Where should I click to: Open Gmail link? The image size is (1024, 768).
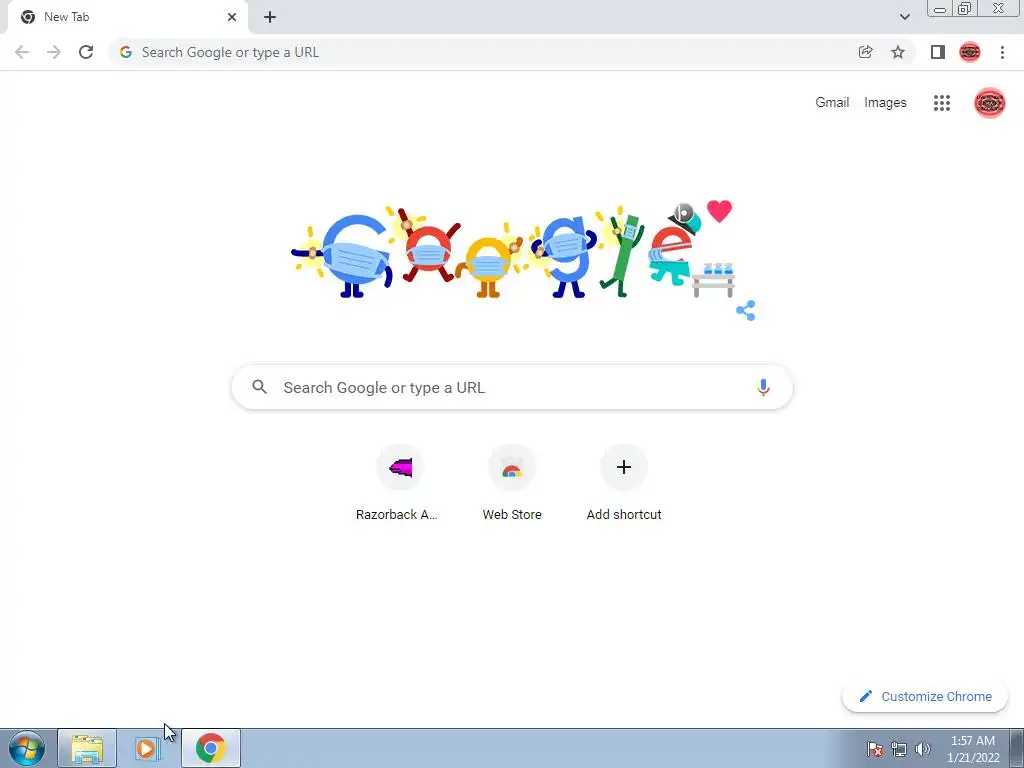832,103
